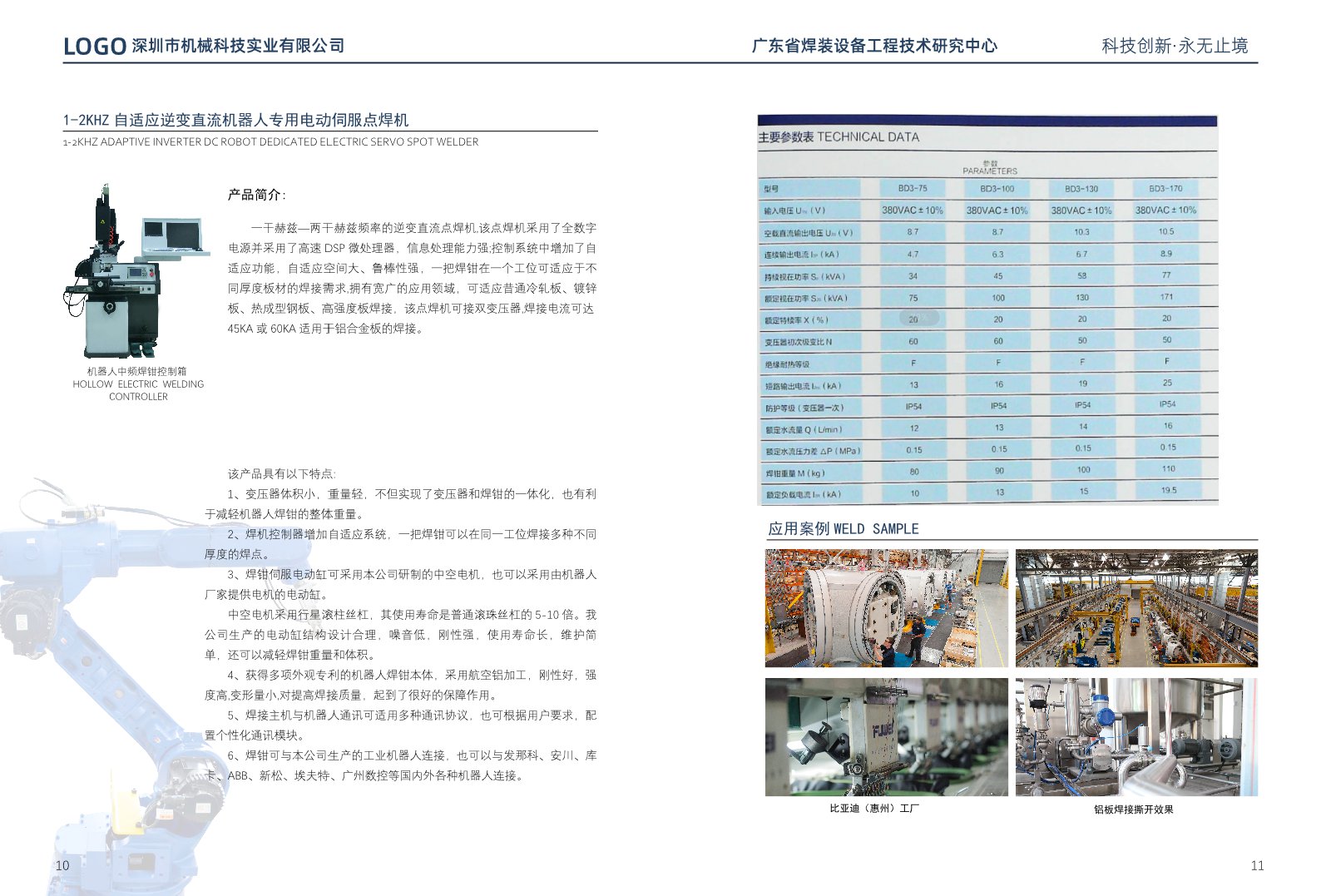Click value 10.3 in the BD3-130 column
The width and height of the screenshot is (1321, 896).
[x=1081, y=232]
